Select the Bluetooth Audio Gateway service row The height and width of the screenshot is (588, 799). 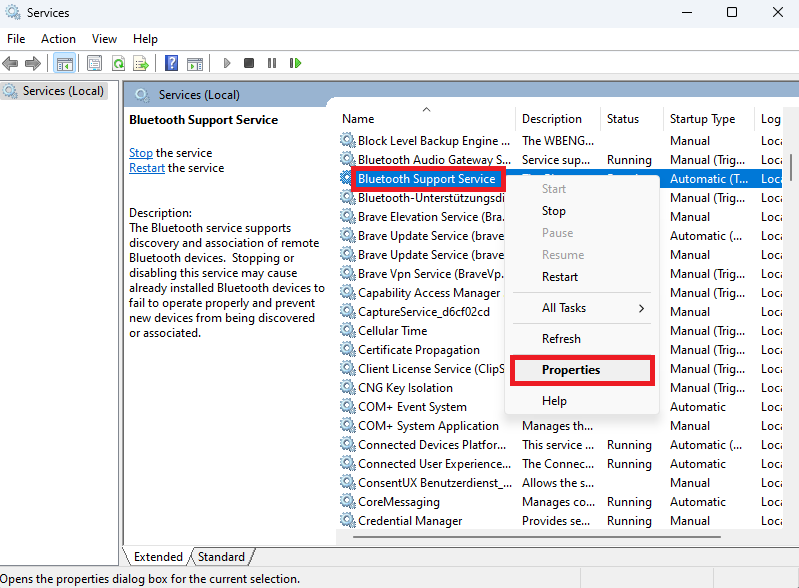tap(560, 159)
